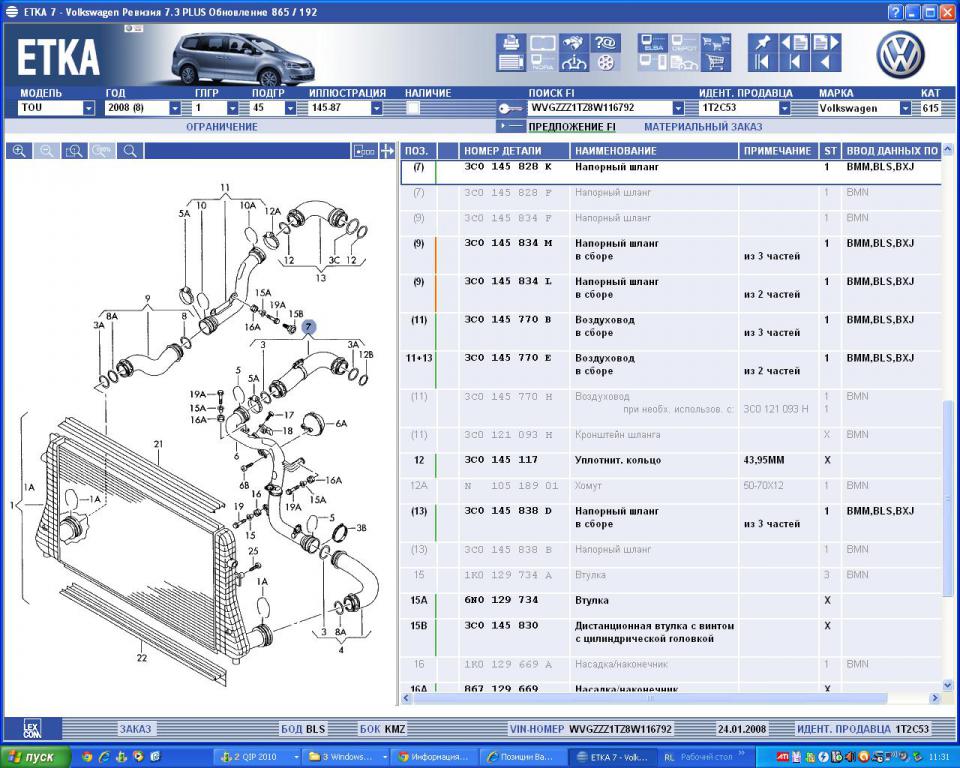Viewport: 960px width, 768px height.
Task: Click the info fork icon
Action: [x=574, y=62]
